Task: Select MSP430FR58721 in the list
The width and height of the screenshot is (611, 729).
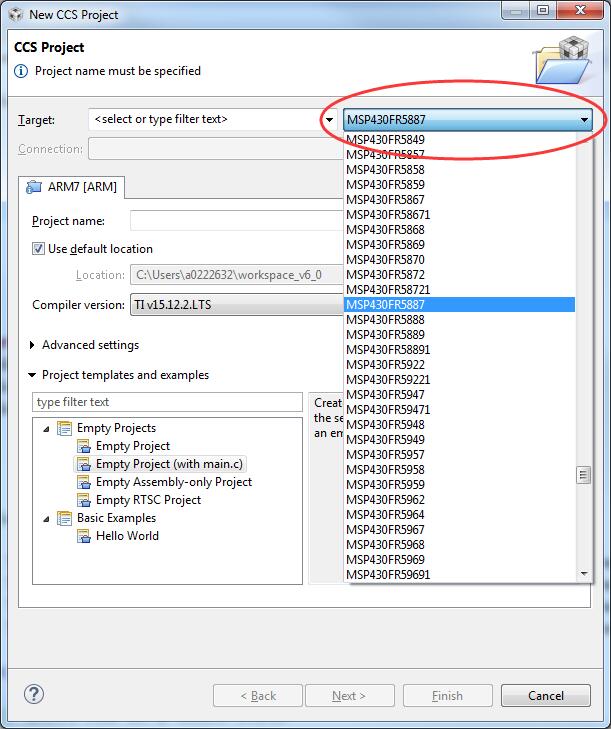Action: [459, 290]
